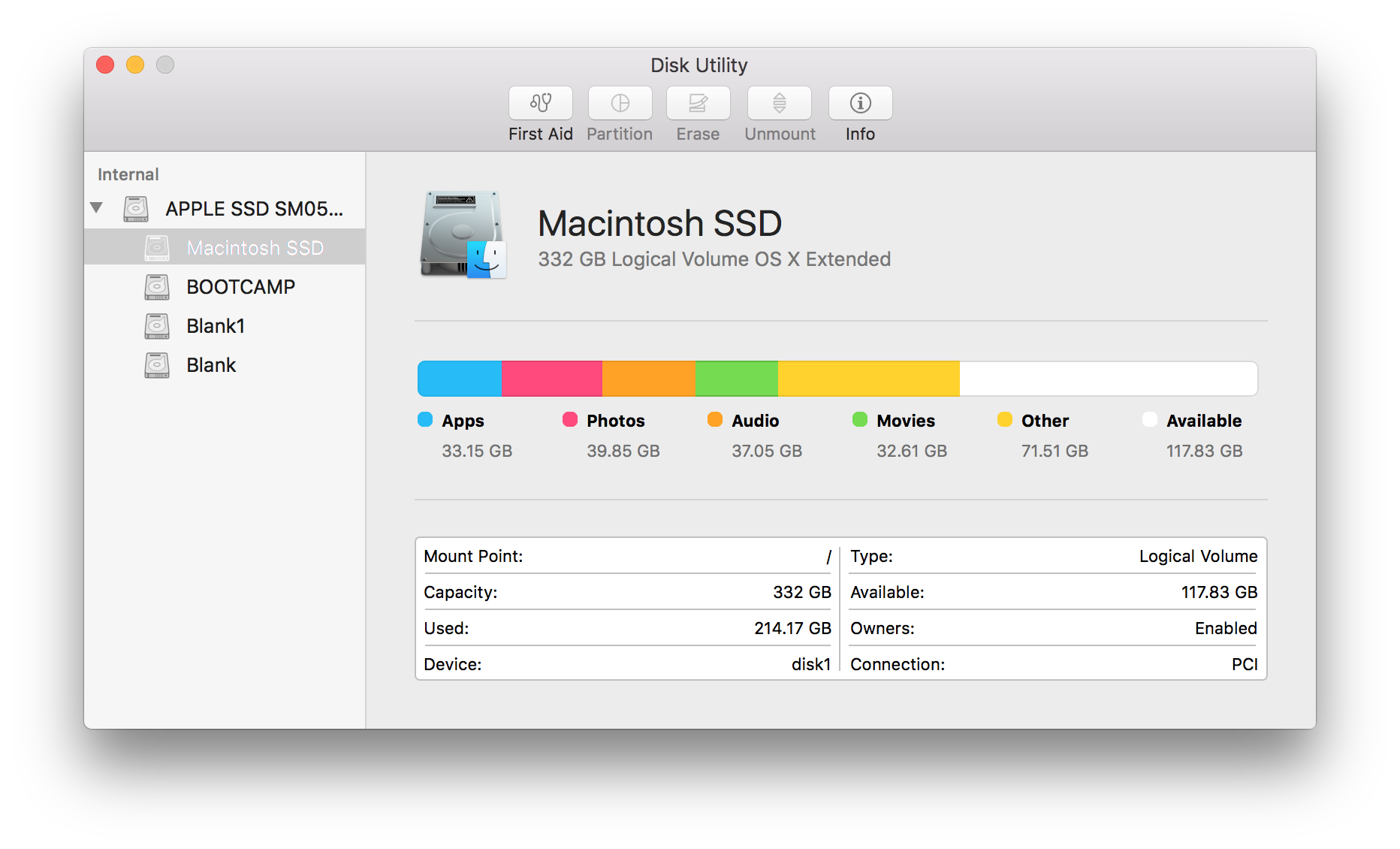Select the Blank volume in sidebar

(225, 364)
